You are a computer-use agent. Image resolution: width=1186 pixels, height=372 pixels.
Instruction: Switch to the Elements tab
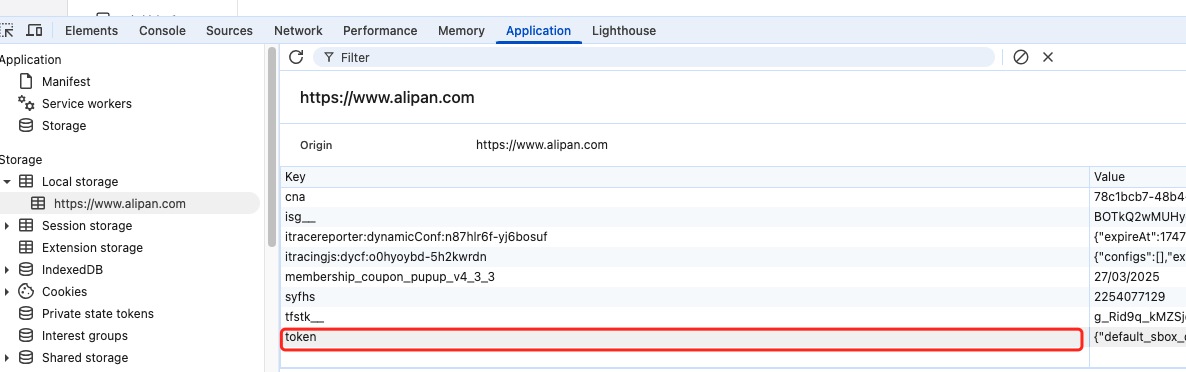[x=92, y=30]
